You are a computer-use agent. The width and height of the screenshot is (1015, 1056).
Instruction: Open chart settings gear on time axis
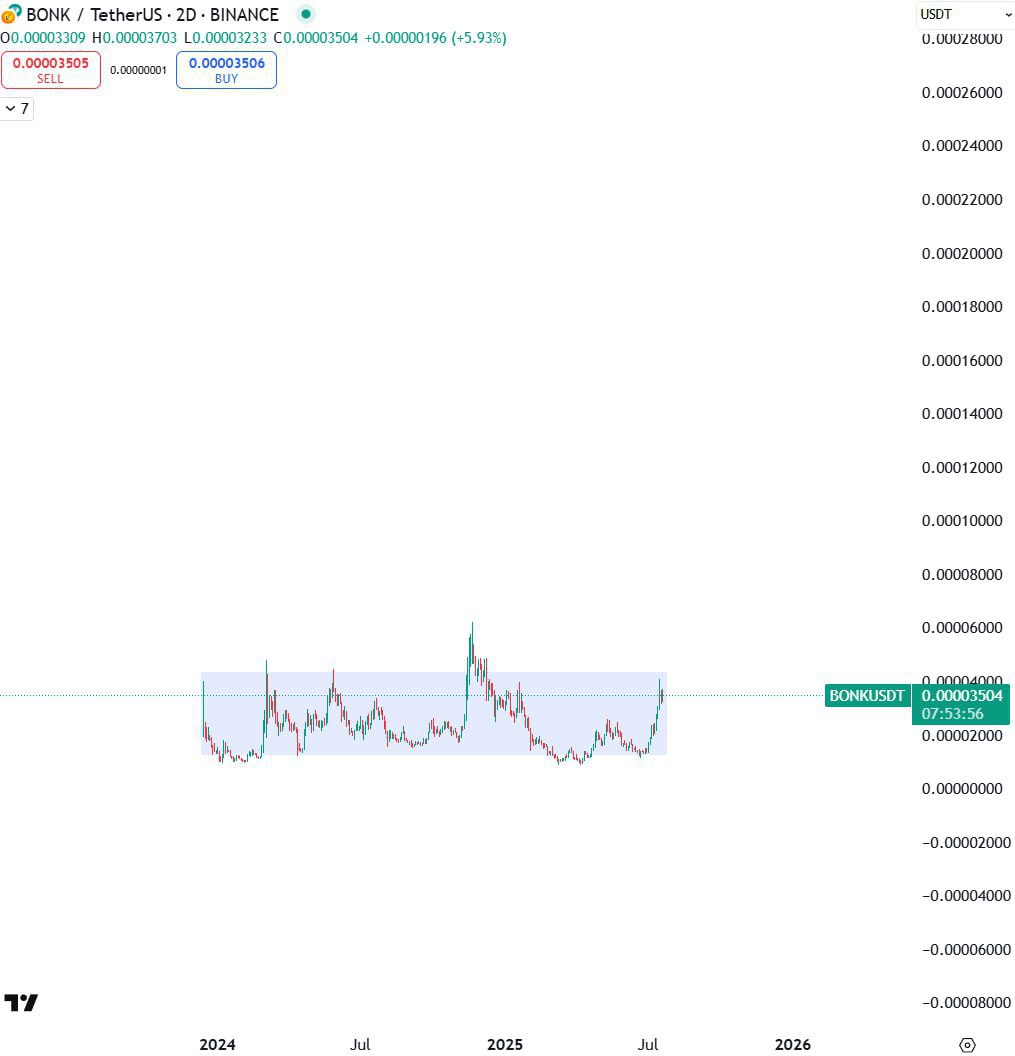point(966,1045)
